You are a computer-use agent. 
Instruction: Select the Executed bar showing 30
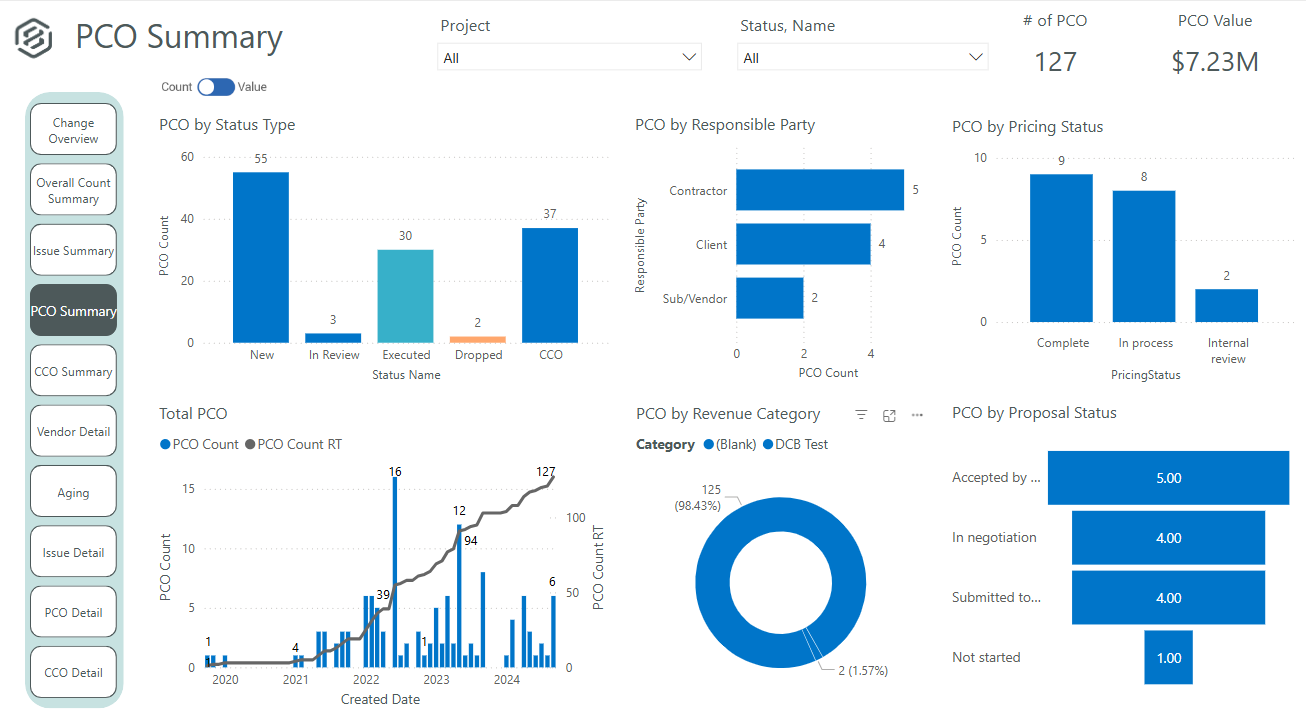click(405, 296)
